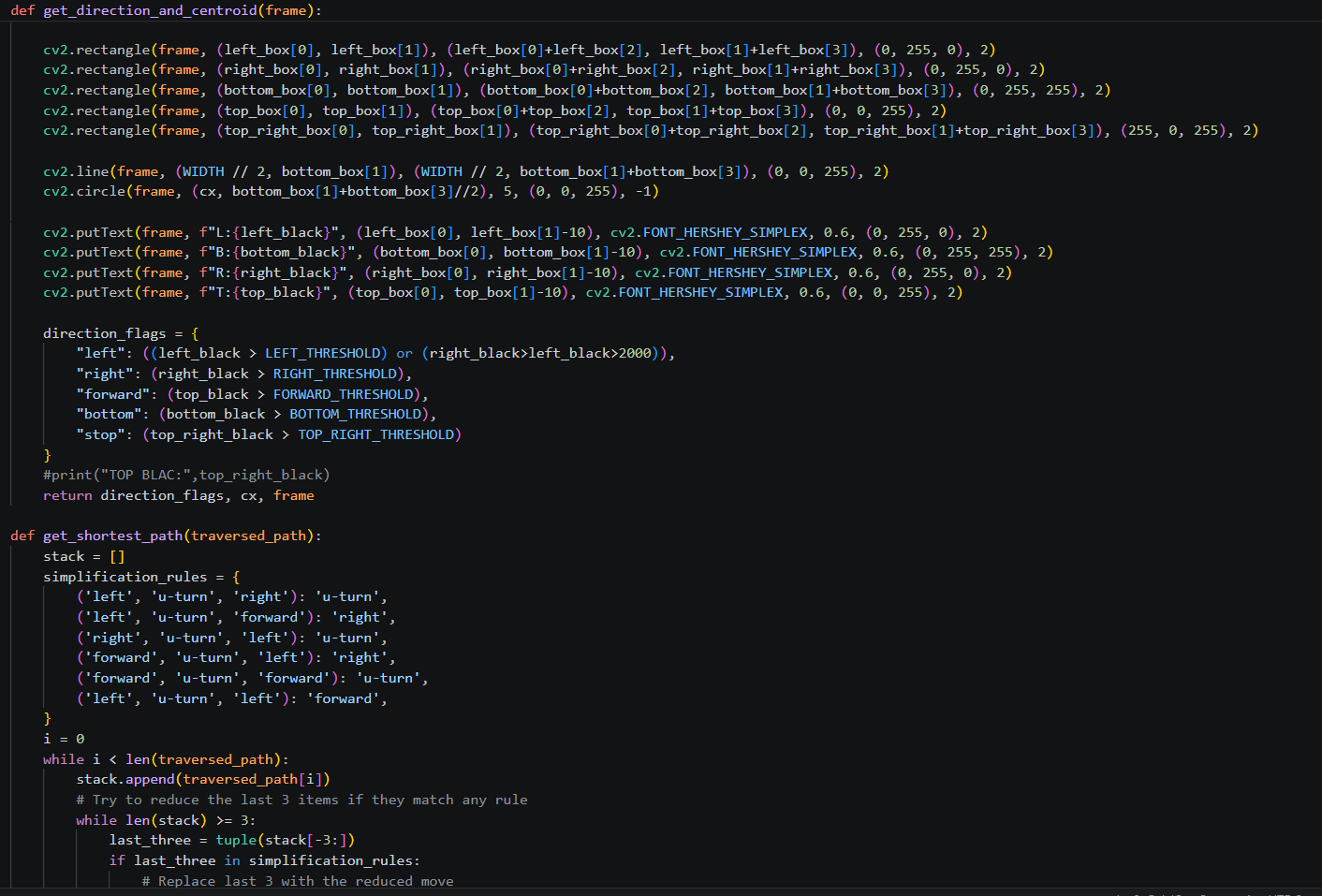
Task: Click the line 'i = 0'
Action: point(64,739)
